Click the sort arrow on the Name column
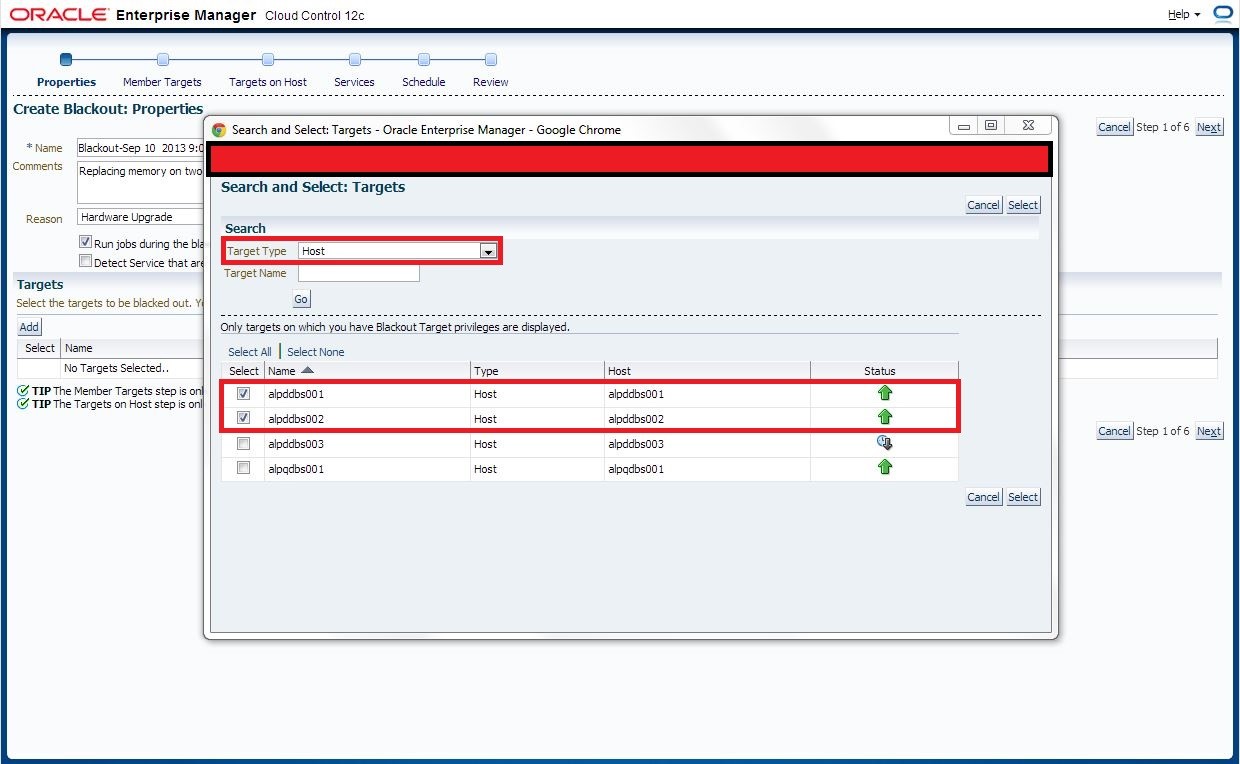Screen dimensions: 1240x764 [x=307, y=370]
